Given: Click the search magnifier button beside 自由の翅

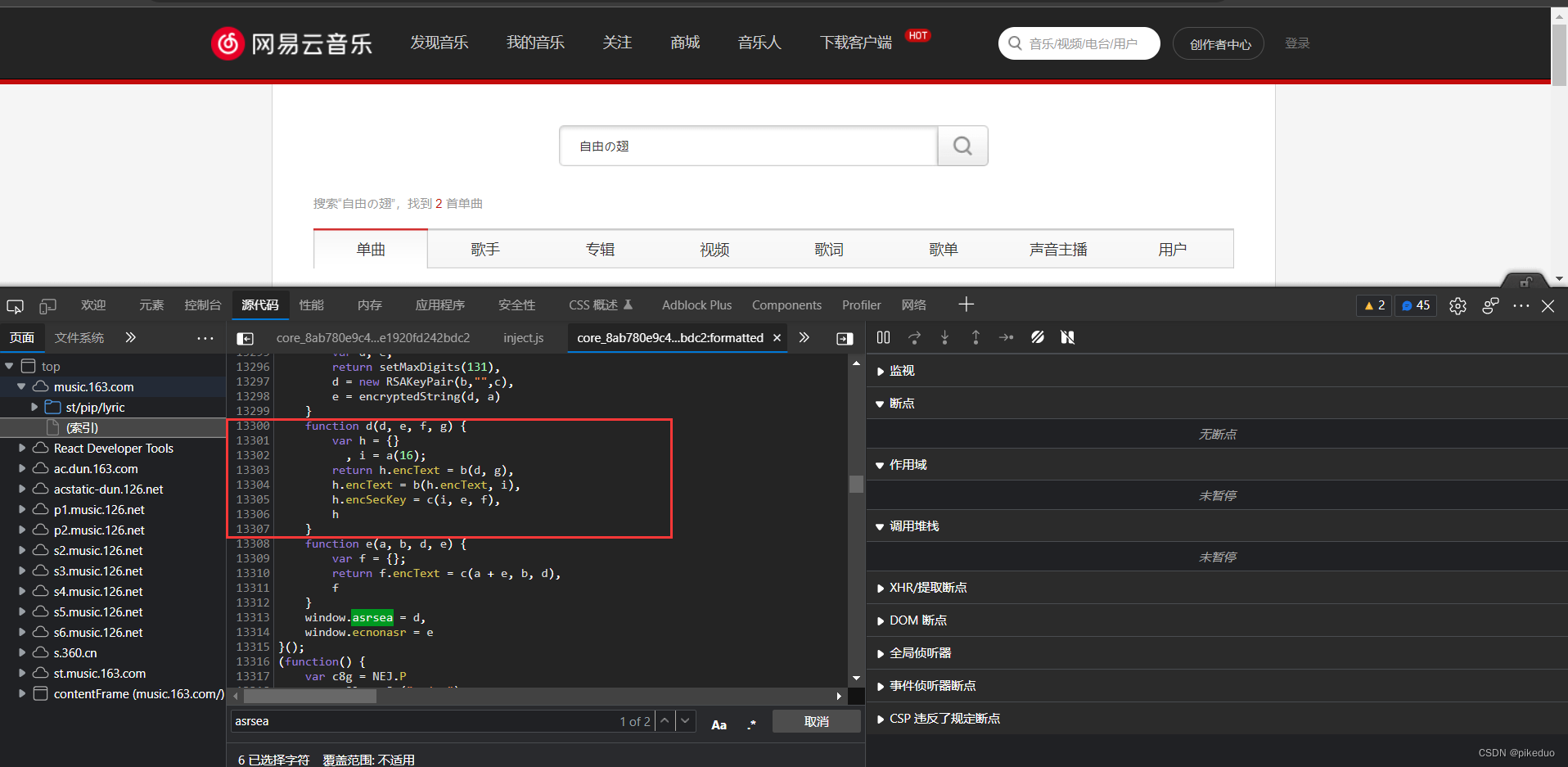Looking at the screenshot, I should pyautogui.click(x=962, y=146).
